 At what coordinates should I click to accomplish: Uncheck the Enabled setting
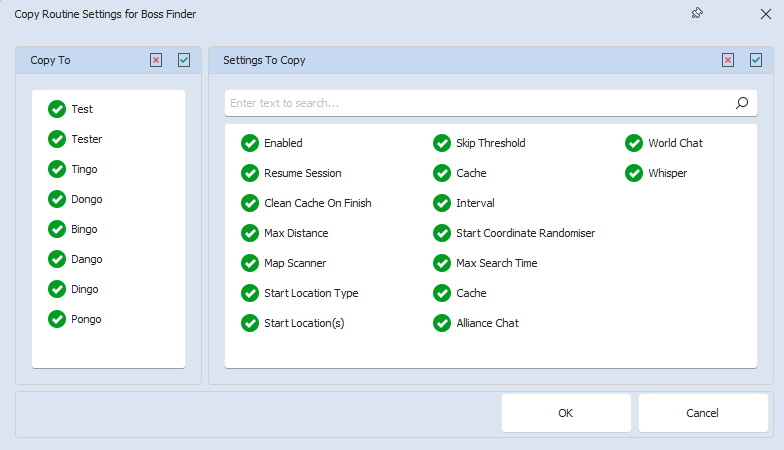point(250,143)
